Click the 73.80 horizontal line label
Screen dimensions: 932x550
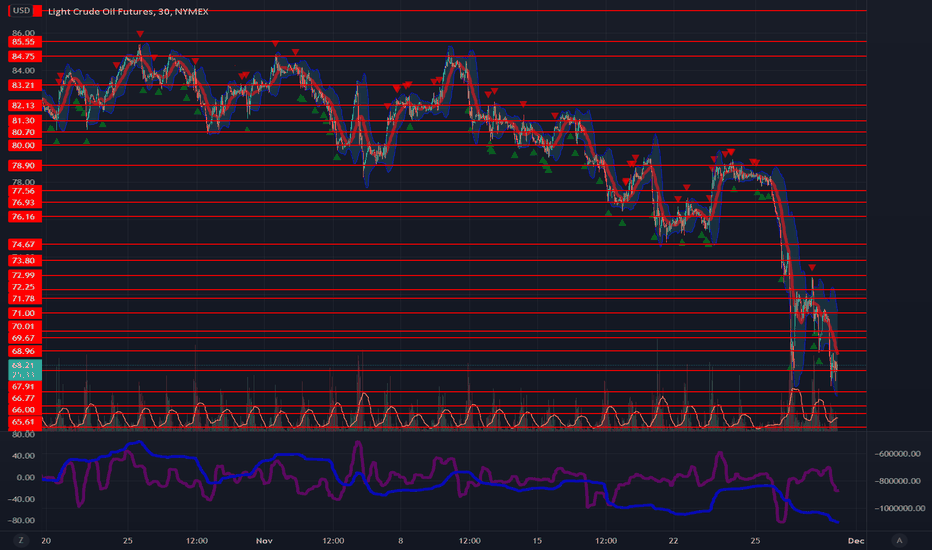coord(24,260)
